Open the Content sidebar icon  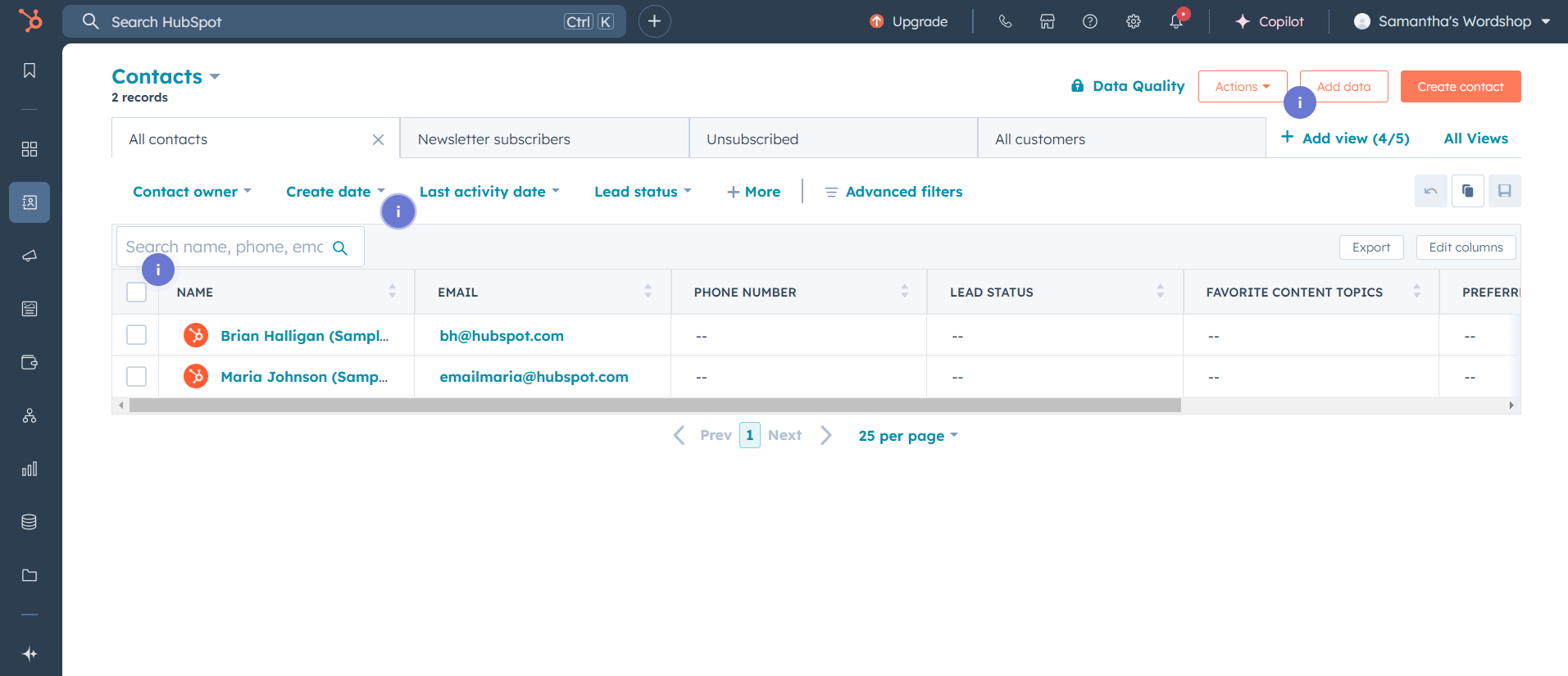30,309
